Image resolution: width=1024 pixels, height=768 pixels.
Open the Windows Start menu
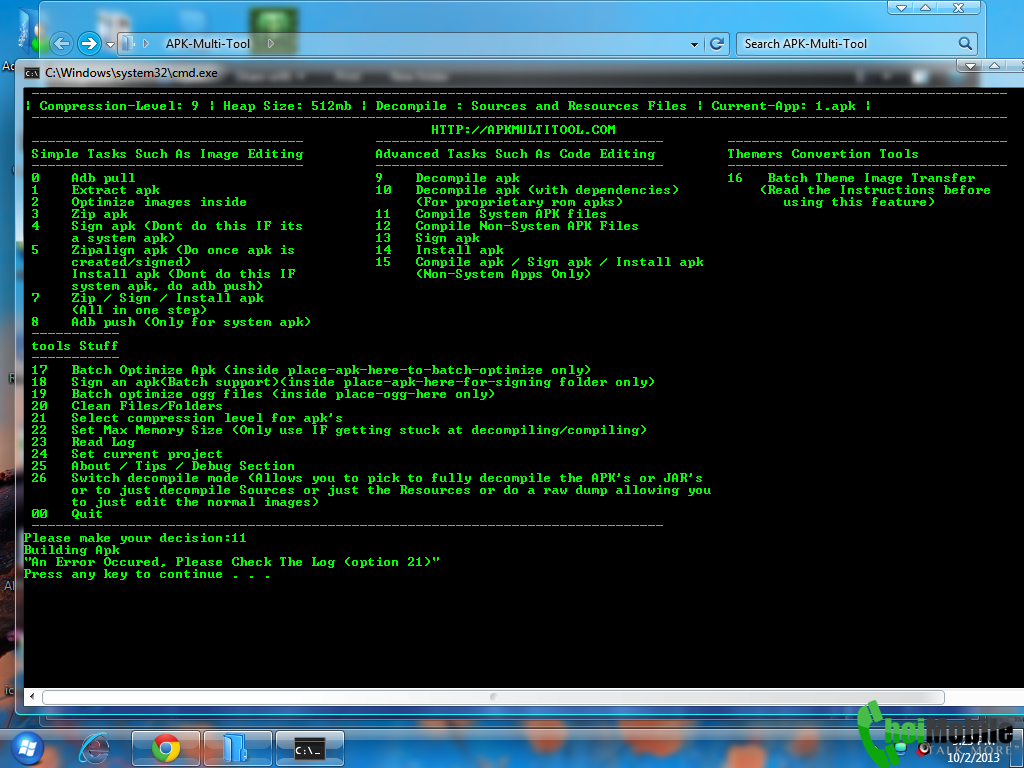(x=27, y=749)
